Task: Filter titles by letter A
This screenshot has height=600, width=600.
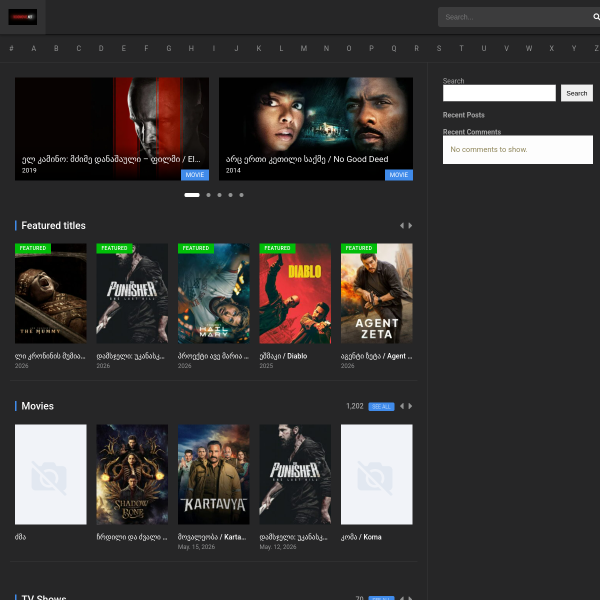Action: 34,49
